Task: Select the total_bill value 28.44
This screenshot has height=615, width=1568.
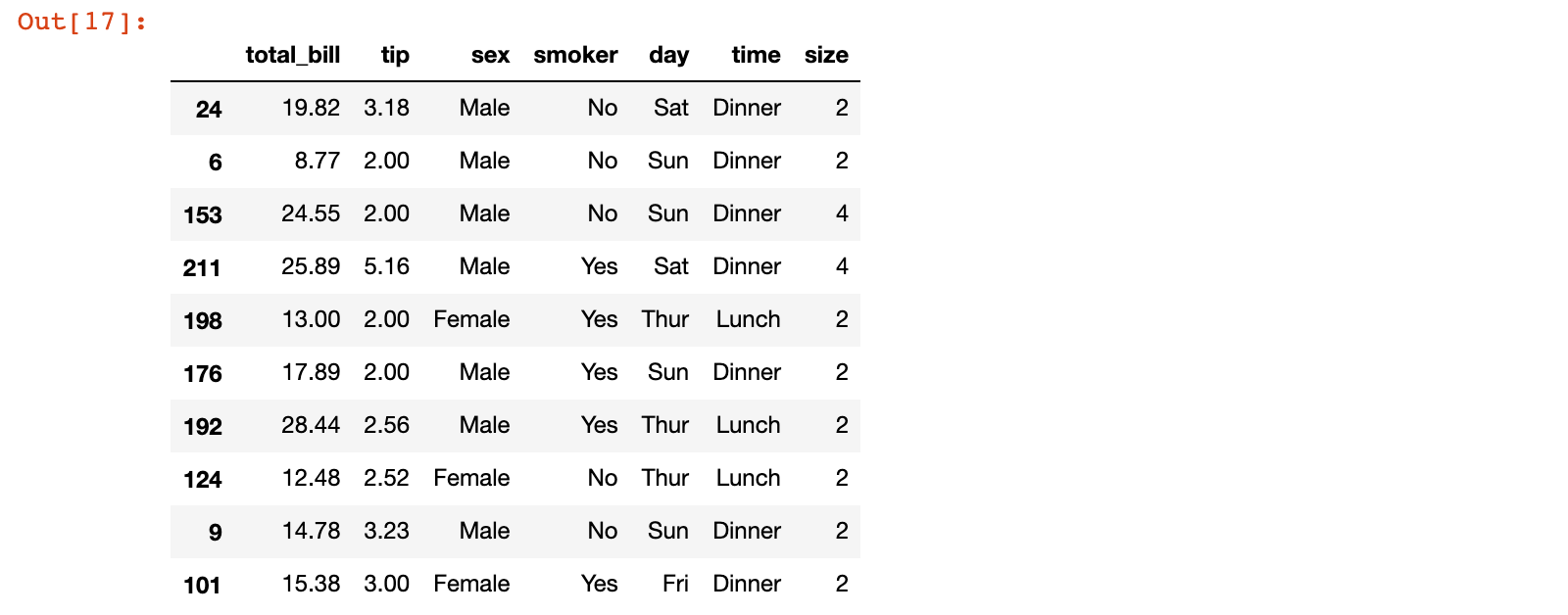Action: click(x=311, y=425)
